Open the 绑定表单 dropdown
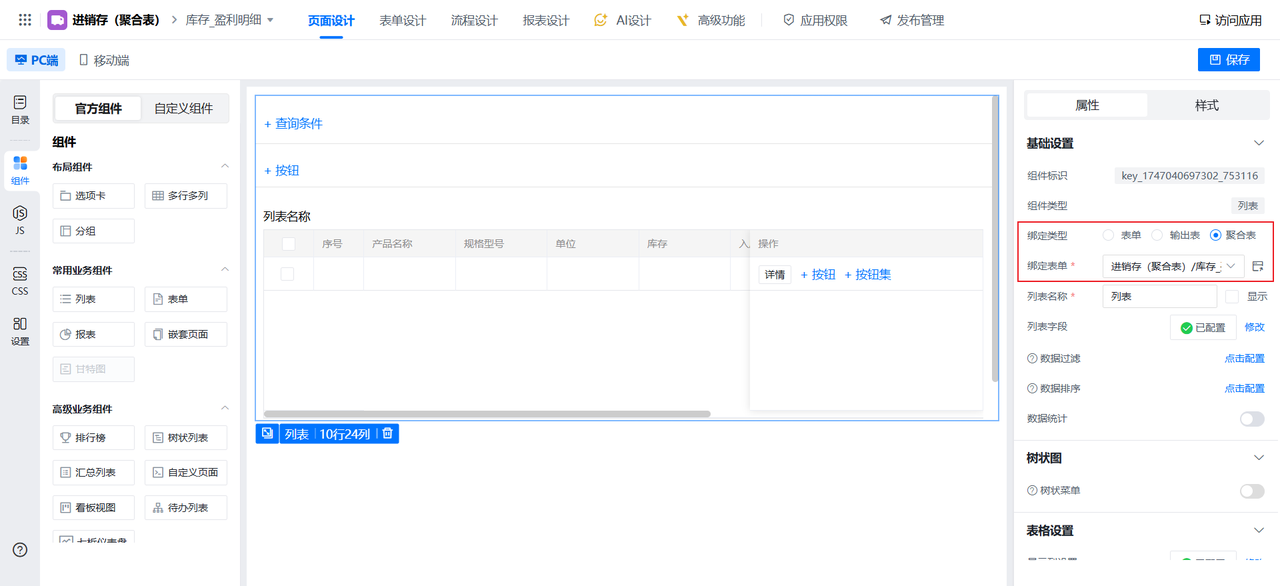This screenshot has height=586, width=1280. coord(1172,266)
